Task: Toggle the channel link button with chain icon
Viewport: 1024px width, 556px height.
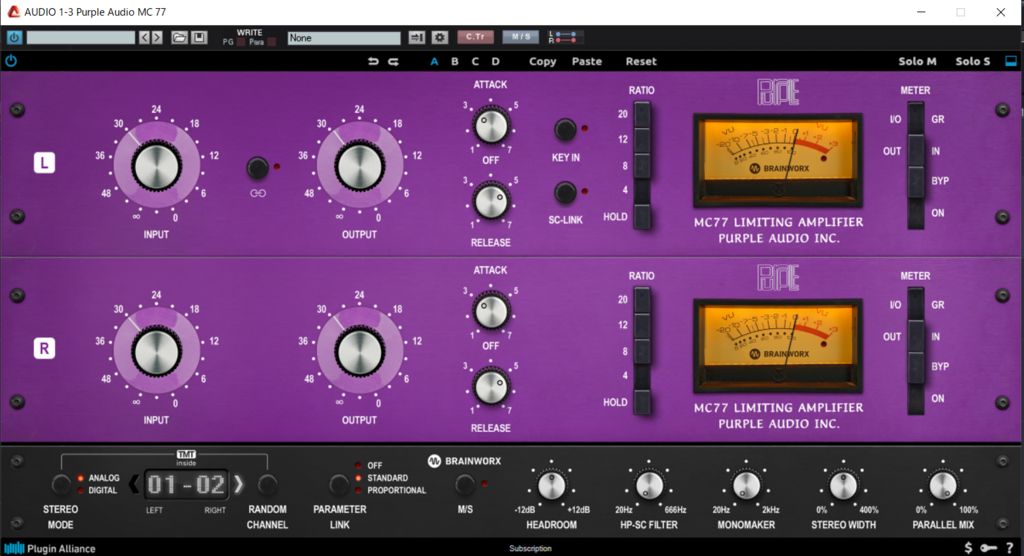Action: pos(257,168)
